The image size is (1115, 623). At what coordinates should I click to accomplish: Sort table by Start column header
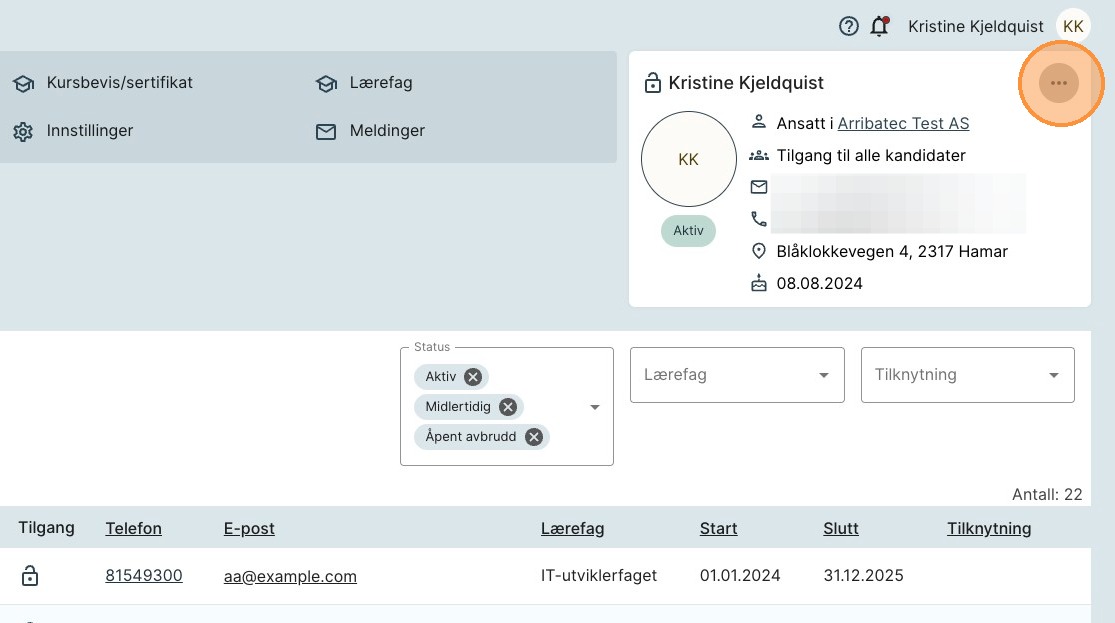click(718, 529)
